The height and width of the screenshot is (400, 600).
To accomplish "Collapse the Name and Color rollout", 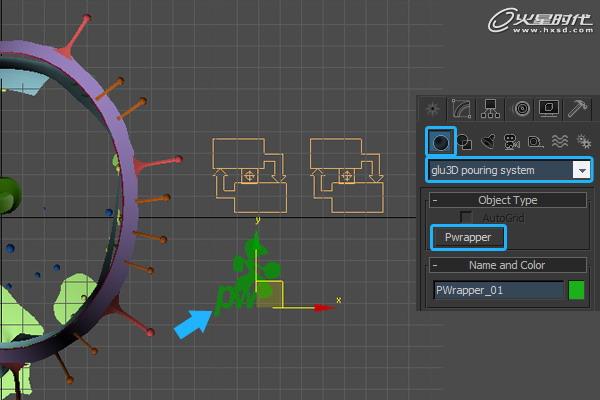I will pyautogui.click(x=508, y=265).
